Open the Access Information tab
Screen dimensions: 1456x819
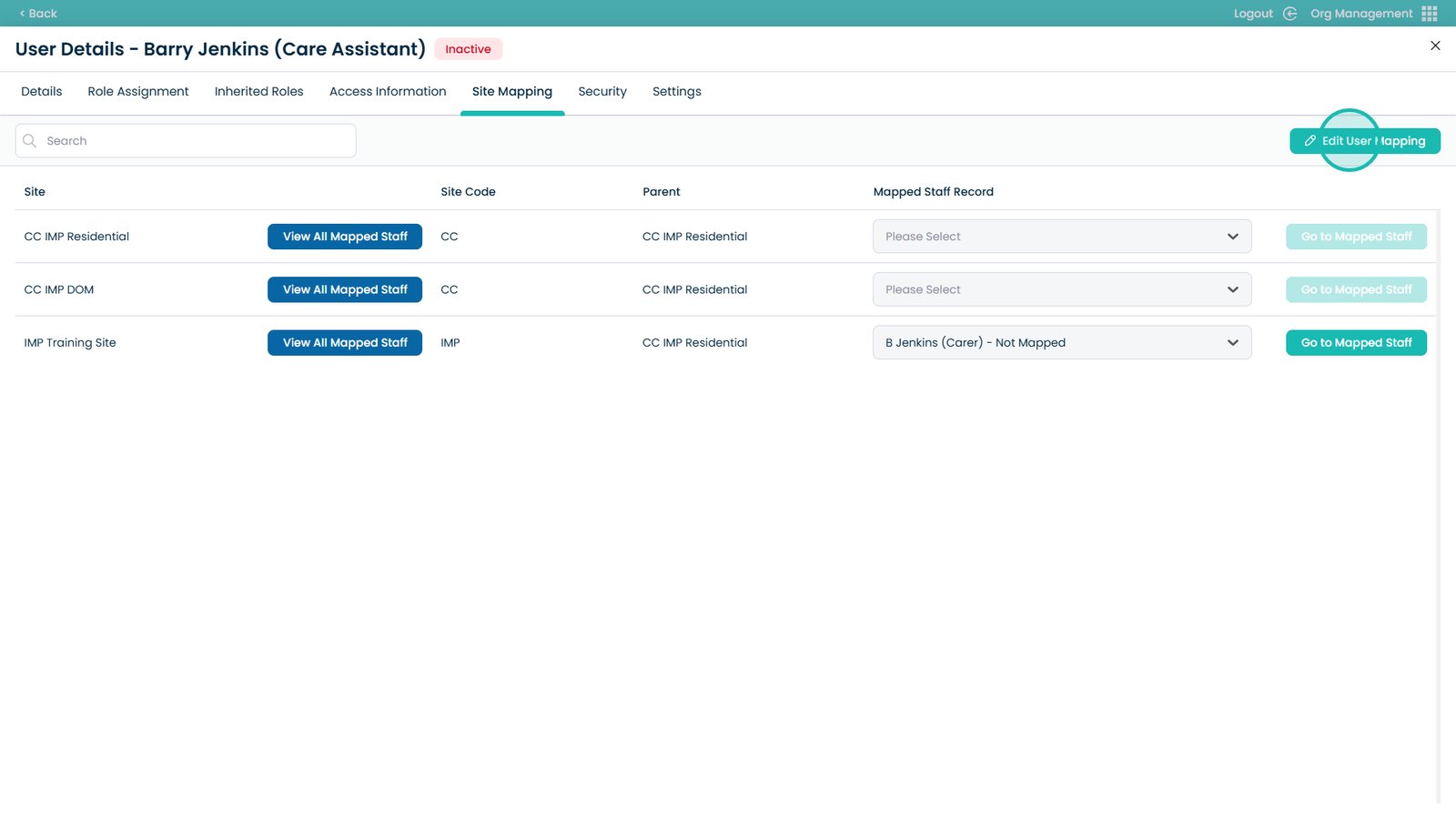pos(388,92)
